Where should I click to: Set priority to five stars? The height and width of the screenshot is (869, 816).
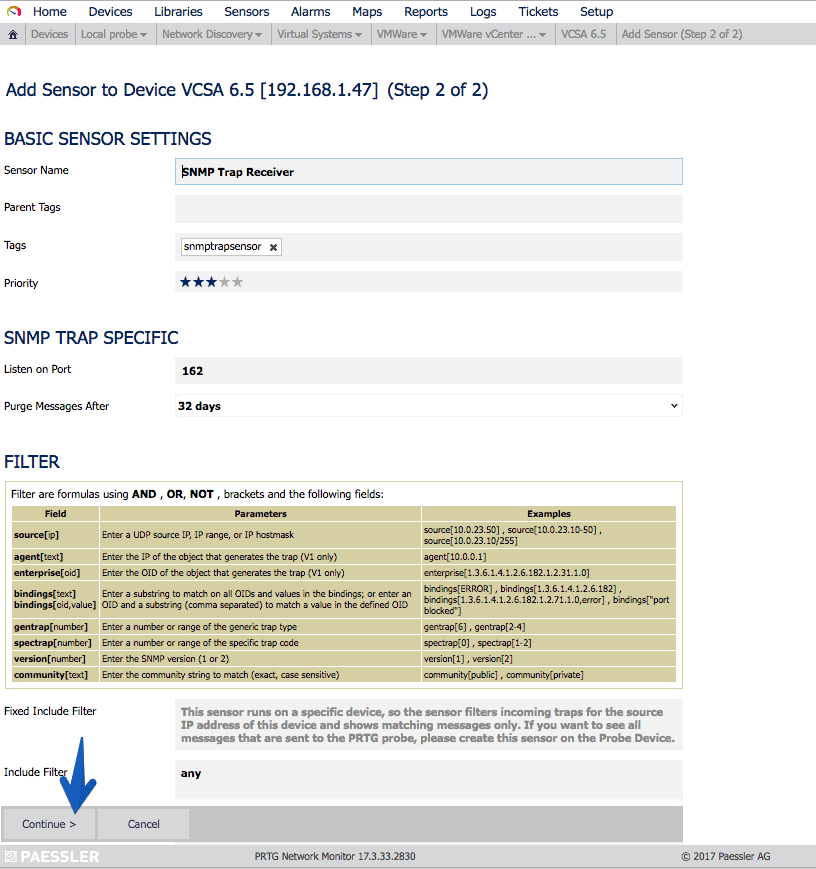(237, 282)
